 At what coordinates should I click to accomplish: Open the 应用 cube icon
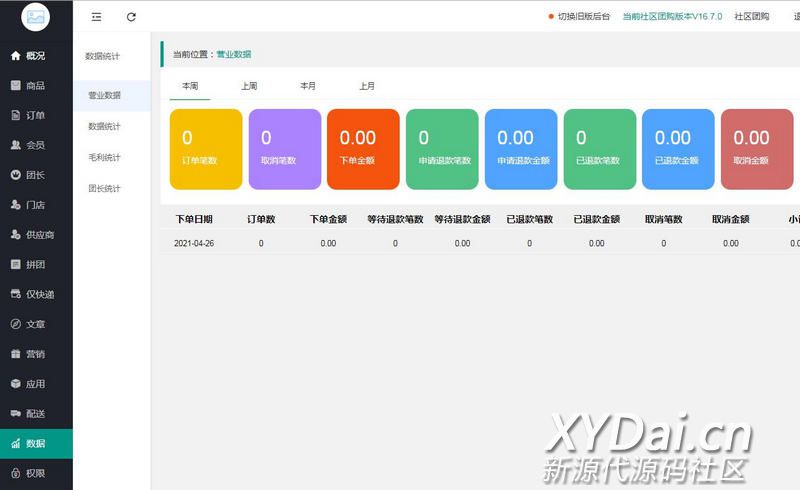point(16,383)
